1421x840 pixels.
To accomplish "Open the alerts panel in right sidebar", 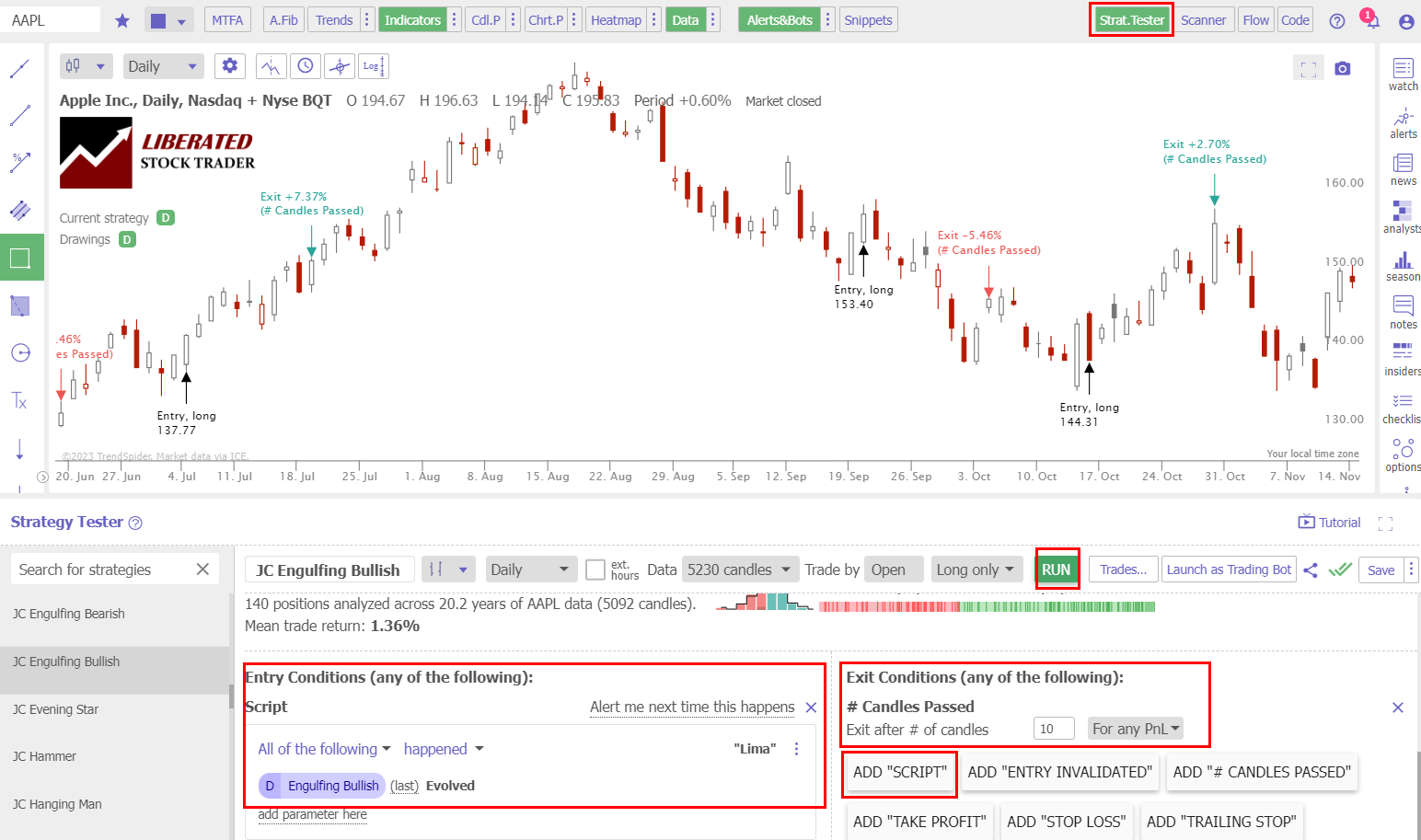I will tap(1402, 122).
